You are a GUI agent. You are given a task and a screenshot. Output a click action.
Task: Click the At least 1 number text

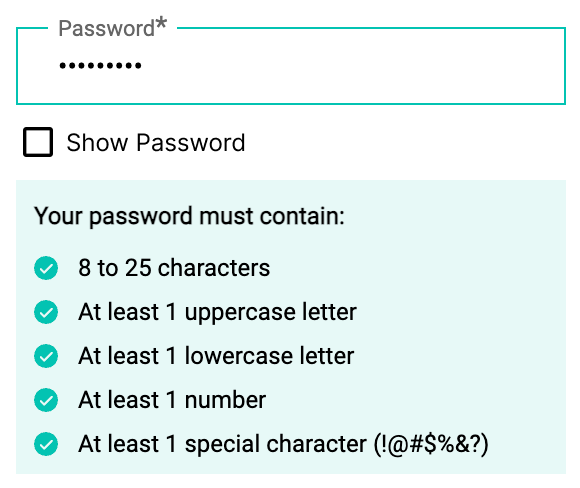(x=172, y=400)
